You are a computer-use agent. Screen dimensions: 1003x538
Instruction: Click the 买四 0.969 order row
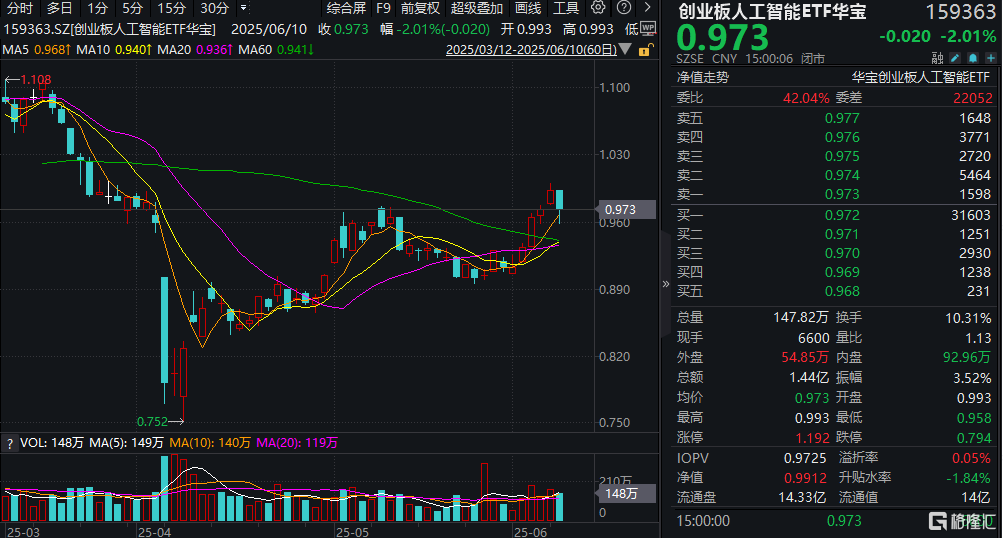833,272
